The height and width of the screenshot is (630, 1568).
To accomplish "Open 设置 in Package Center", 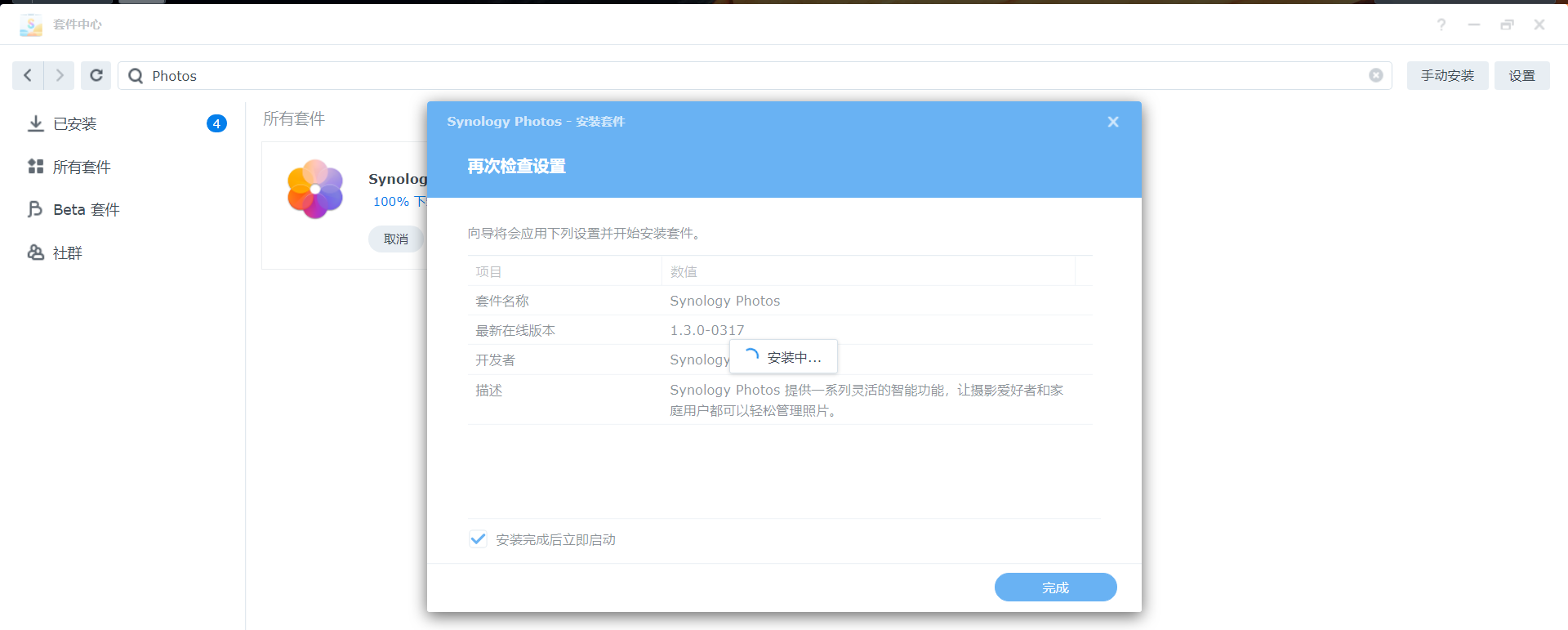I will [x=1521, y=75].
